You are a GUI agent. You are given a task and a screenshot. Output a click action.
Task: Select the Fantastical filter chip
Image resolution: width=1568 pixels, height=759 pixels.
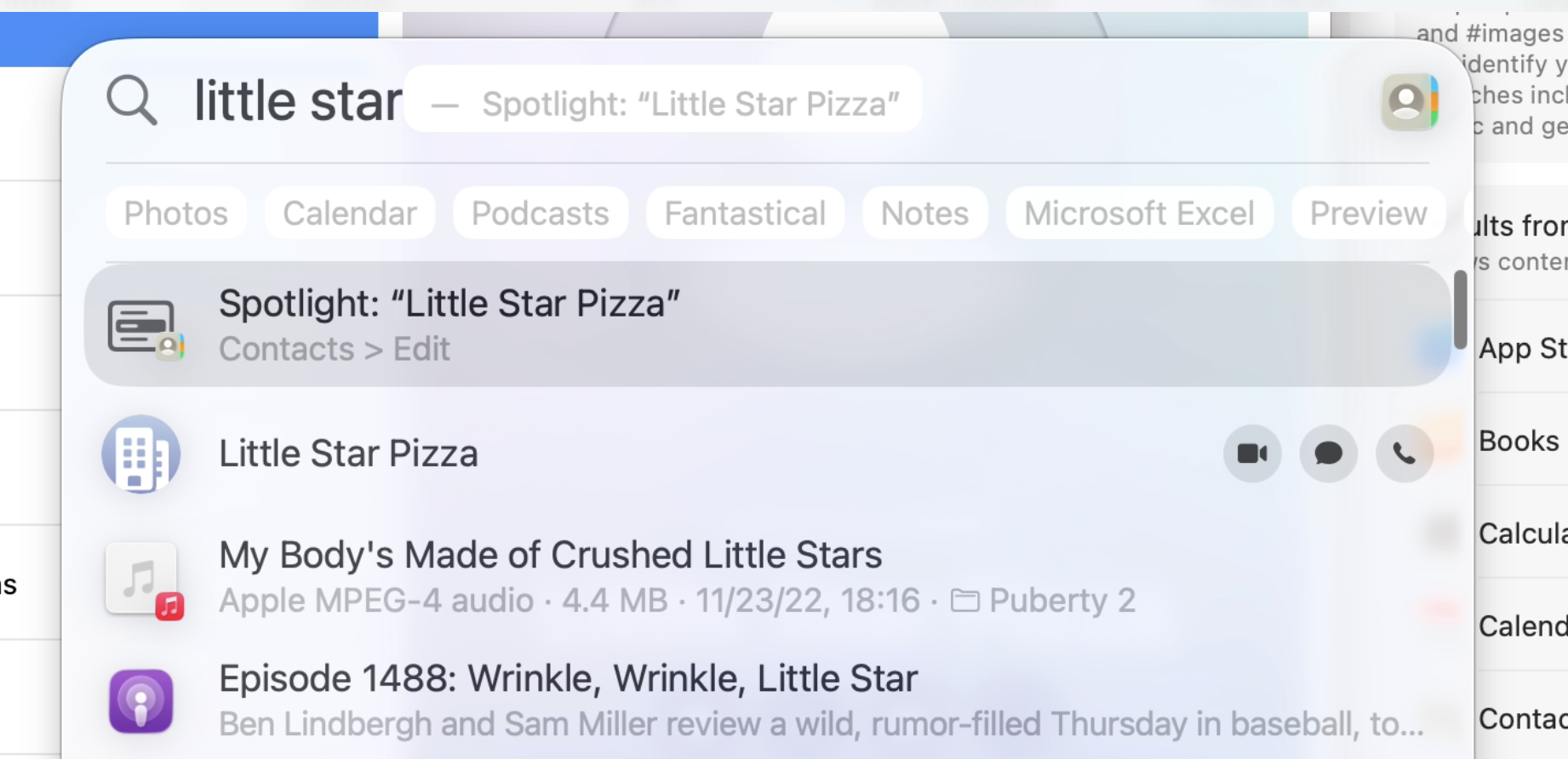pos(745,213)
